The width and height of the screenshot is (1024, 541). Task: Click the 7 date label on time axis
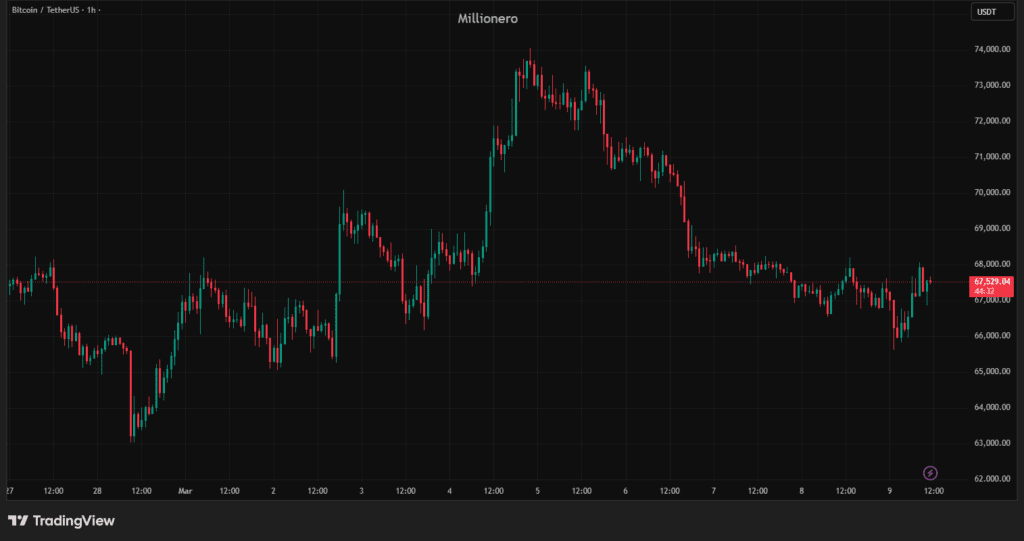pos(714,491)
